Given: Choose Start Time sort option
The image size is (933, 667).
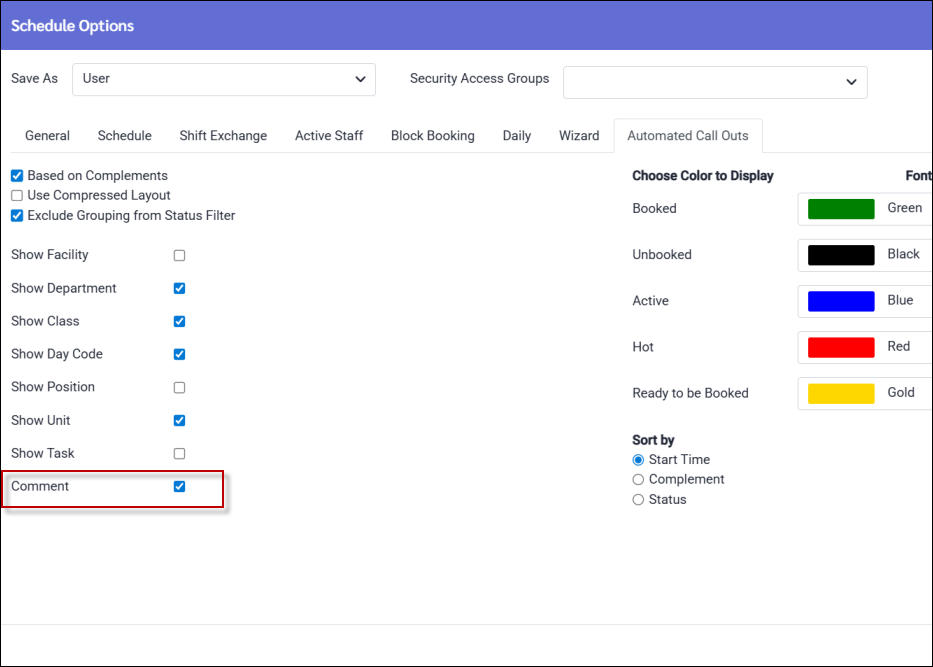Looking at the screenshot, I should (x=639, y=460).
